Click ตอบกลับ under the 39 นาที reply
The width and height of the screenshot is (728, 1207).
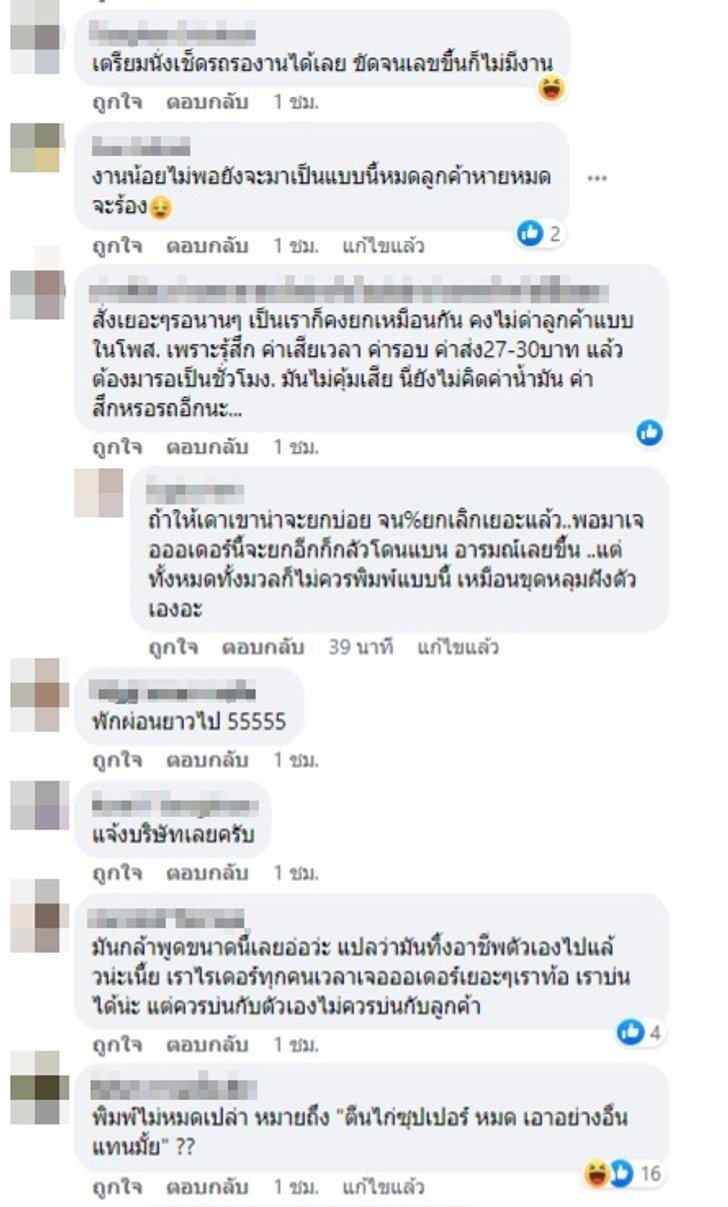263,647
